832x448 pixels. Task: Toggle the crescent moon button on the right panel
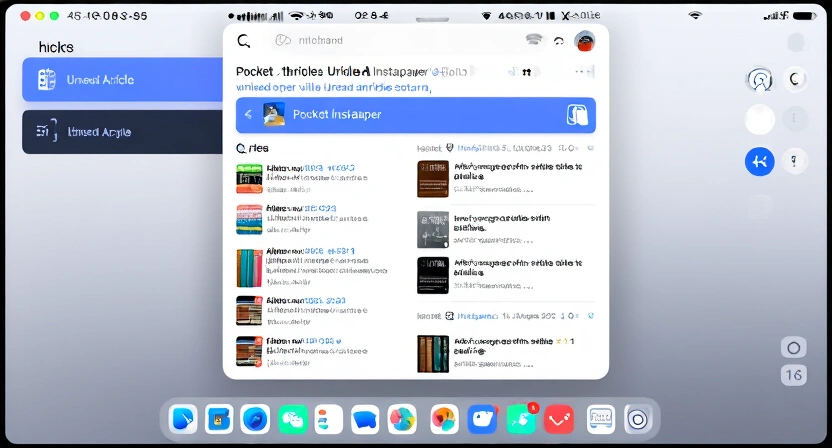click(x=794, y=80)
